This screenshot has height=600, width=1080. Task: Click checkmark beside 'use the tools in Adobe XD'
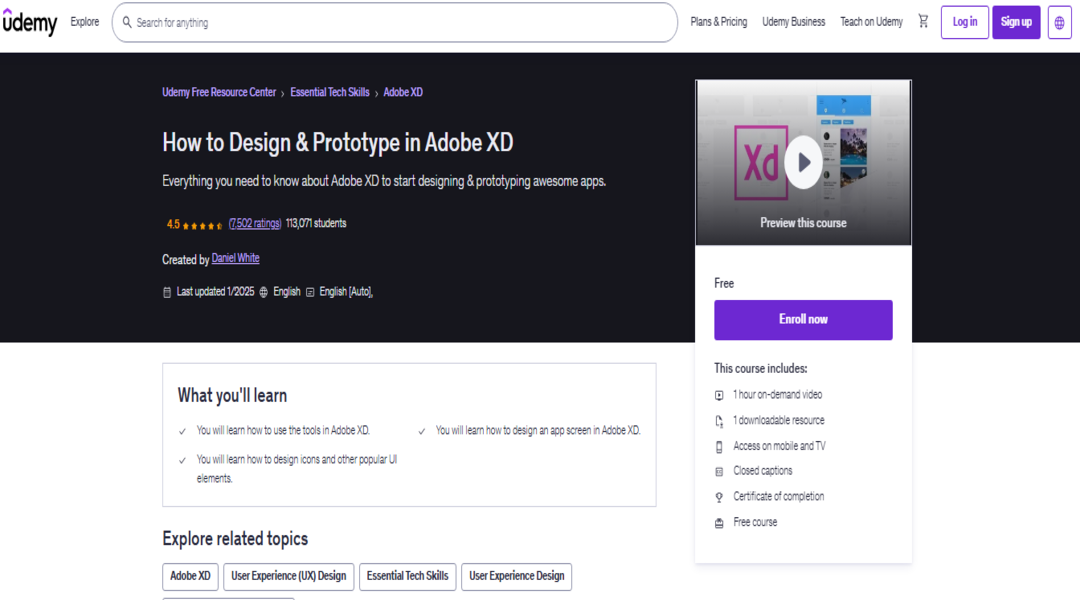point(183,431)
